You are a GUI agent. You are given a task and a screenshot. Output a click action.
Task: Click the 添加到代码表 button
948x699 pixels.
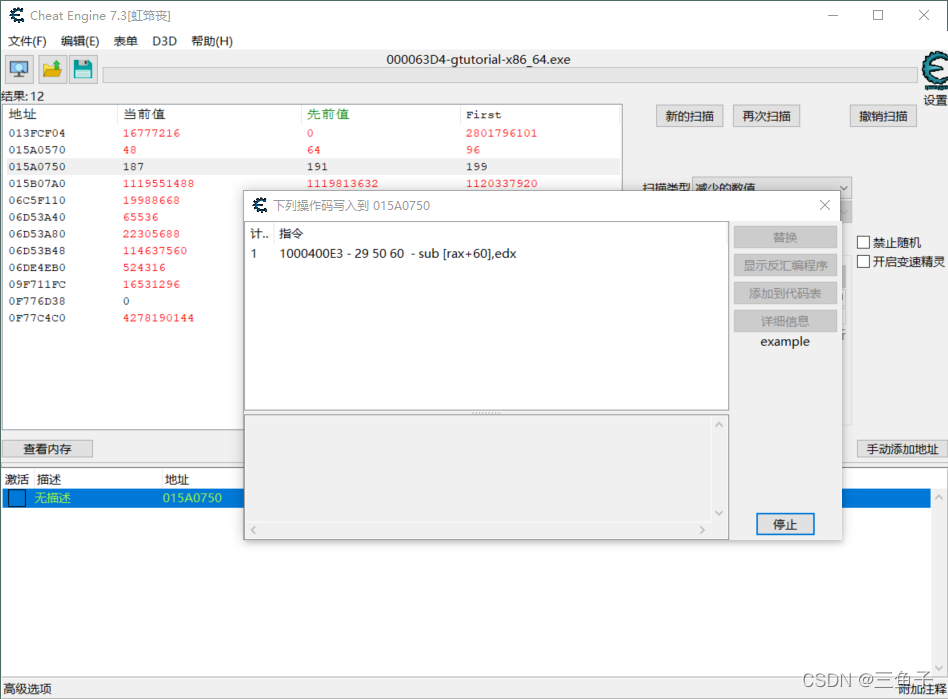pyautogui.click(x=785, y=293)
